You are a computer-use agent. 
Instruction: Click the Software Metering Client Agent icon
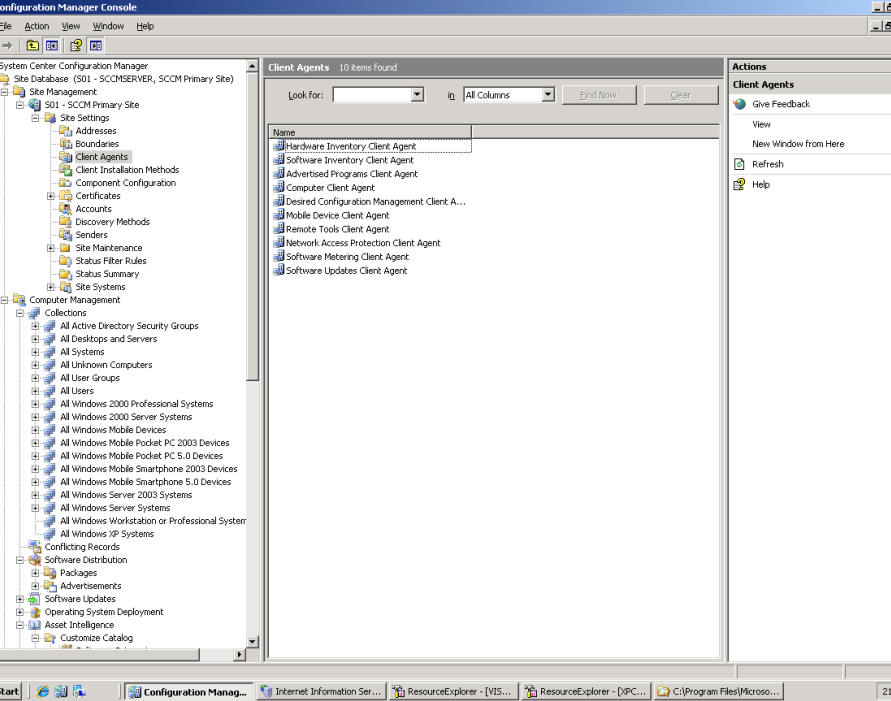279,257
